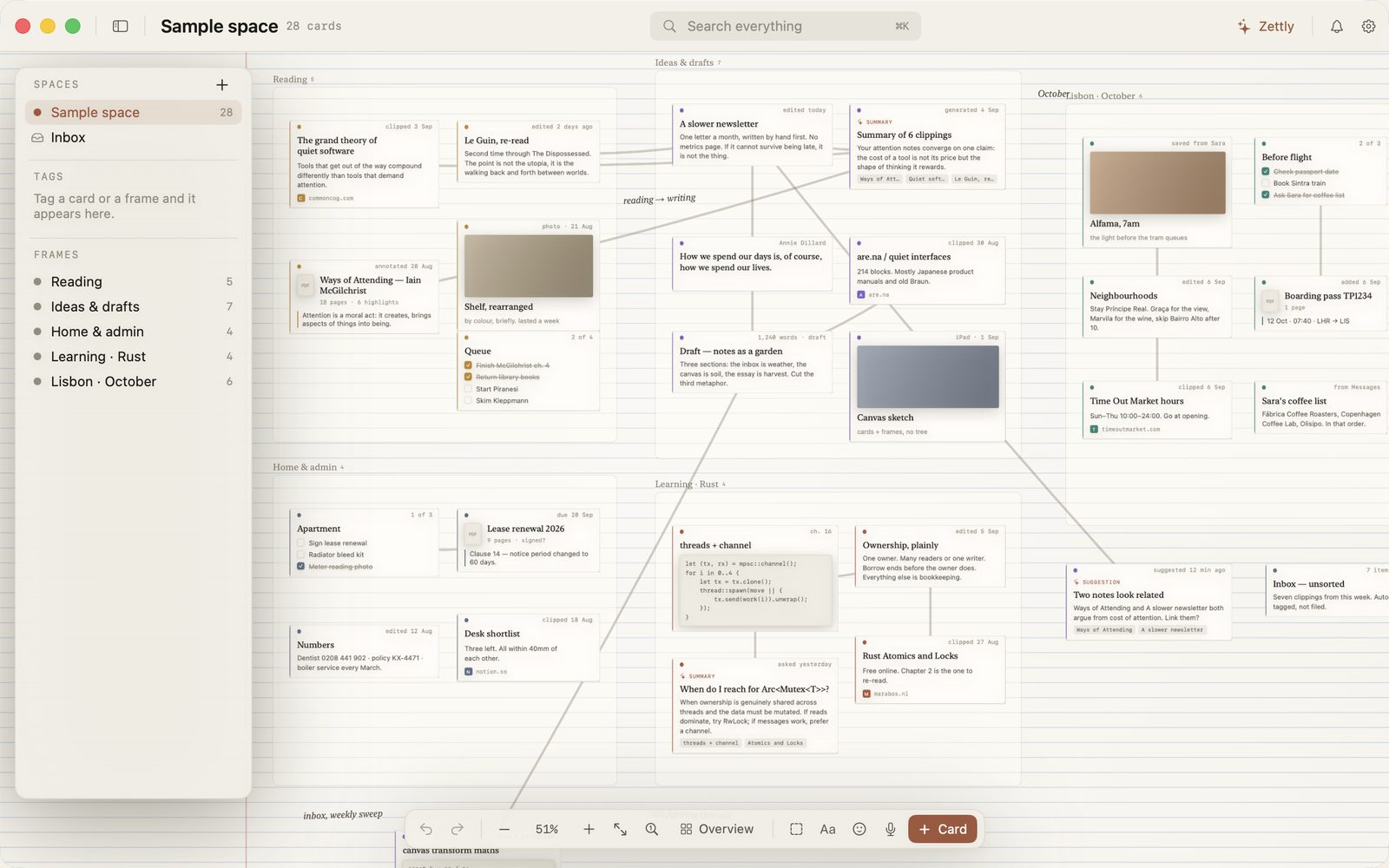Start voice note with microphone icon
1389x868 pixels.
891,829
